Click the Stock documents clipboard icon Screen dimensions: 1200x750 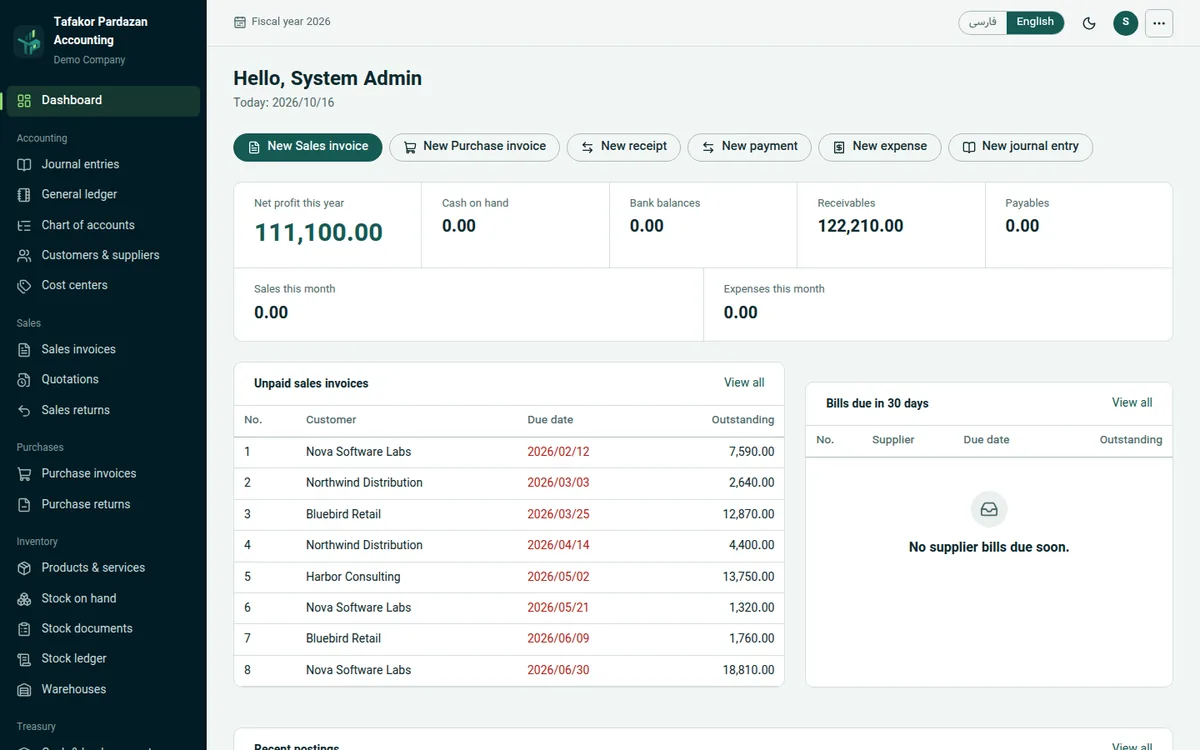point(24,629)
